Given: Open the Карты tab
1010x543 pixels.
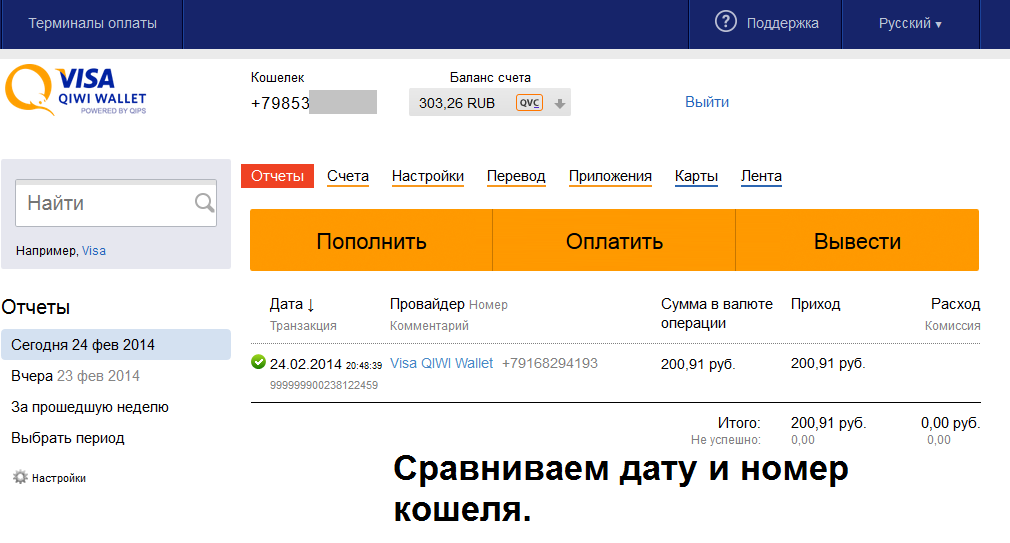Looking at the screenshot, I should point(696,176).
